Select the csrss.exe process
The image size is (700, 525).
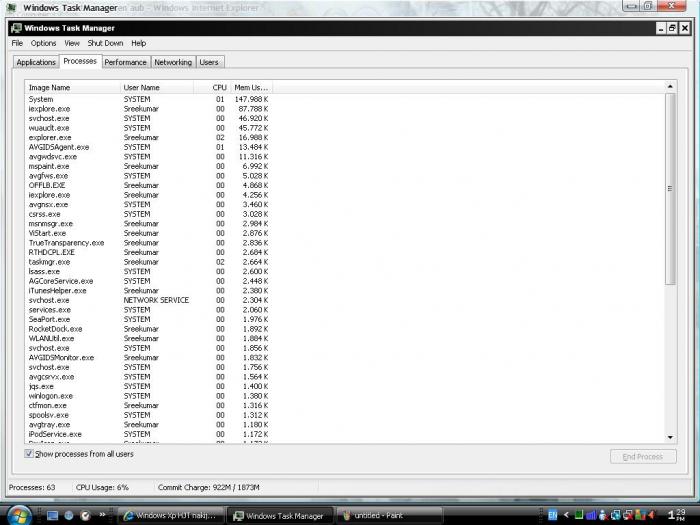(x=149, y=214)
